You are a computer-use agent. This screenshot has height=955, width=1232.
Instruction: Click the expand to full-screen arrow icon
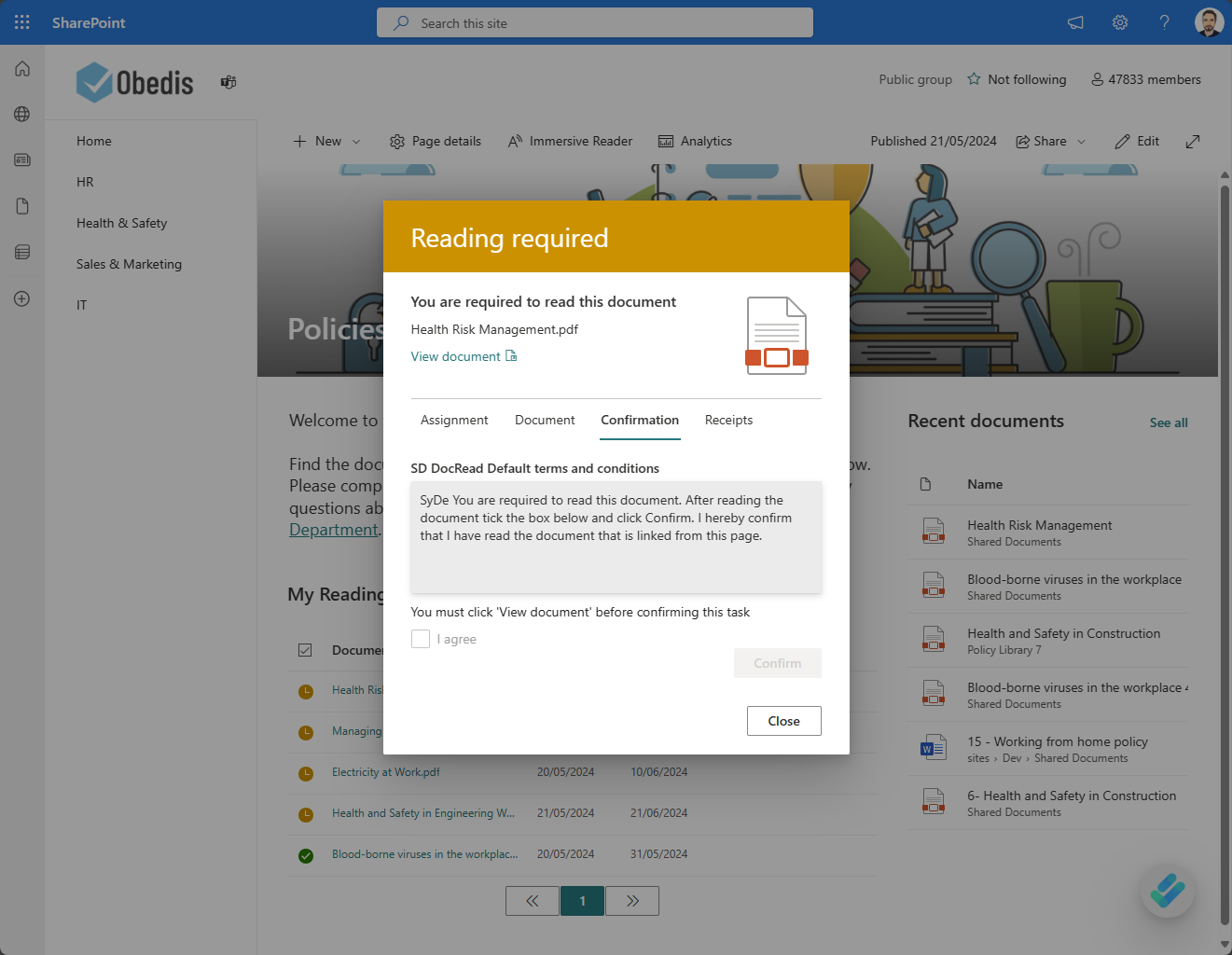click(x=1192, y=142)
